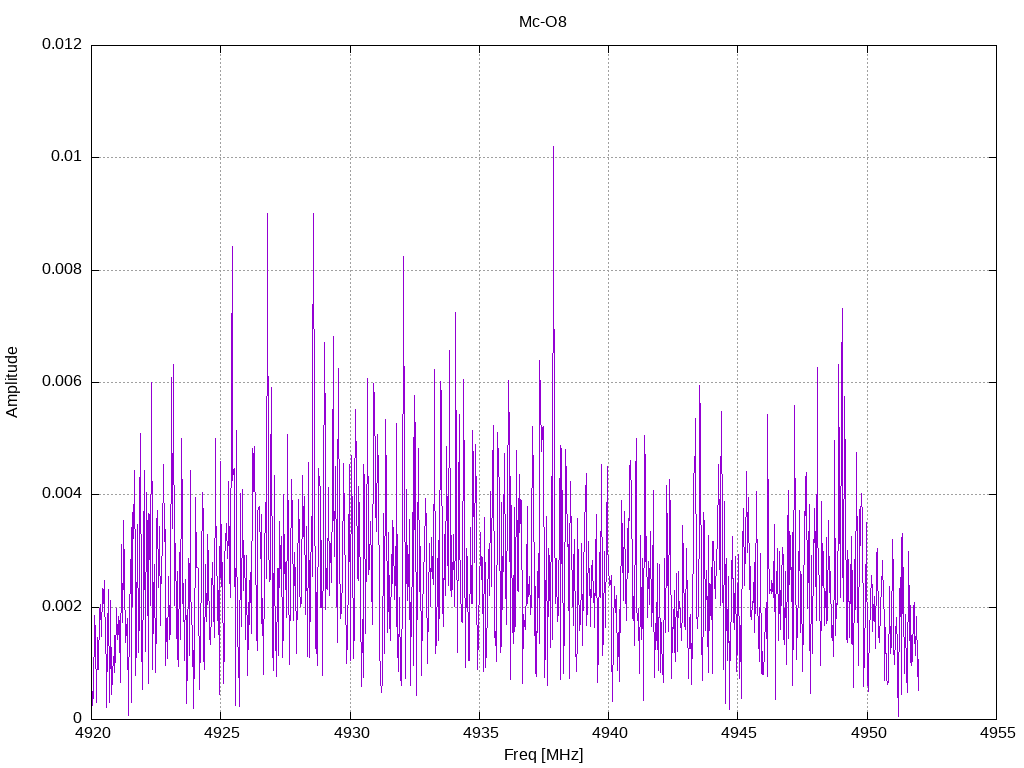Click the 4935 x-axis tick label
This screenshot has width=1024, height=768.
[x=480, y=733]
